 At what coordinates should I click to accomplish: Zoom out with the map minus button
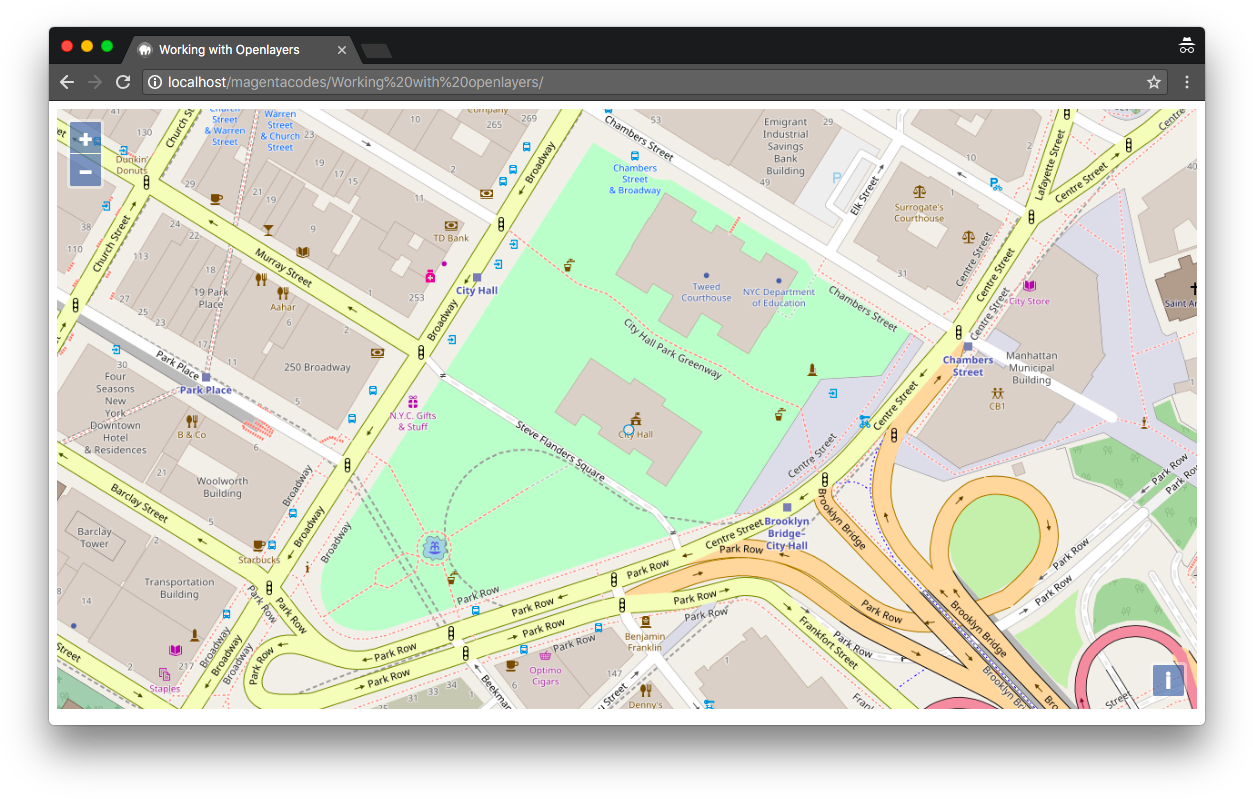coord(85,172)
